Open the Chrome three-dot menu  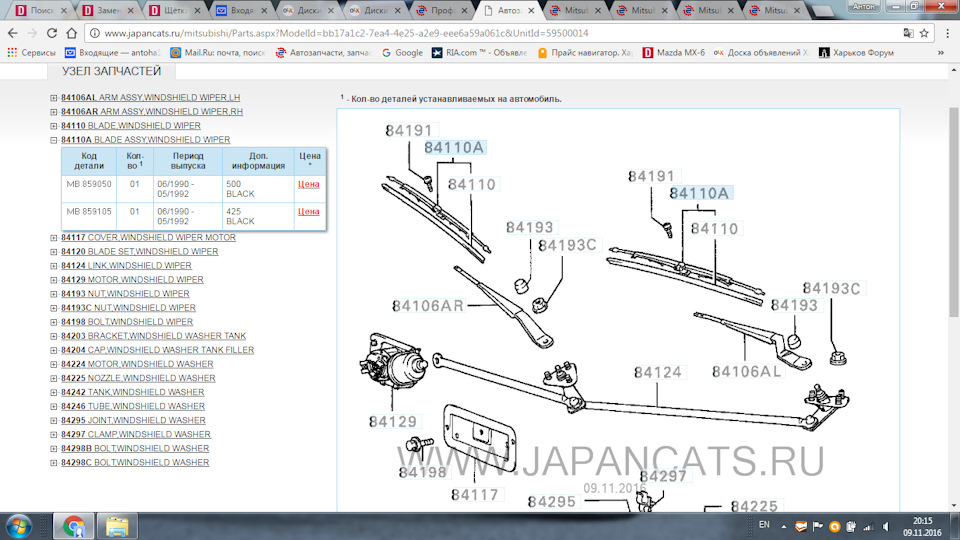pyautogui.click(x=948, y=33)
